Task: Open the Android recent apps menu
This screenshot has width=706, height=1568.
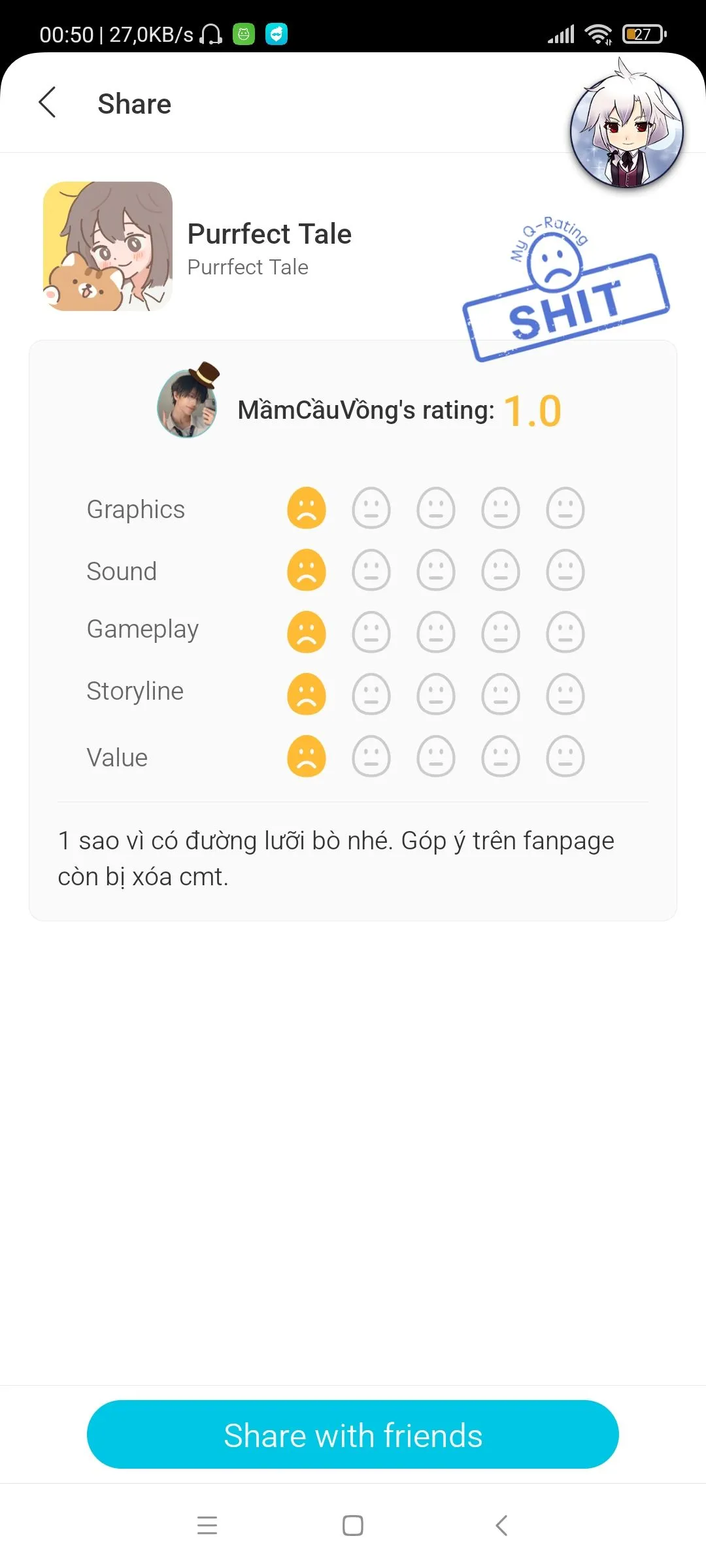Action: [x=207, y=1525]
